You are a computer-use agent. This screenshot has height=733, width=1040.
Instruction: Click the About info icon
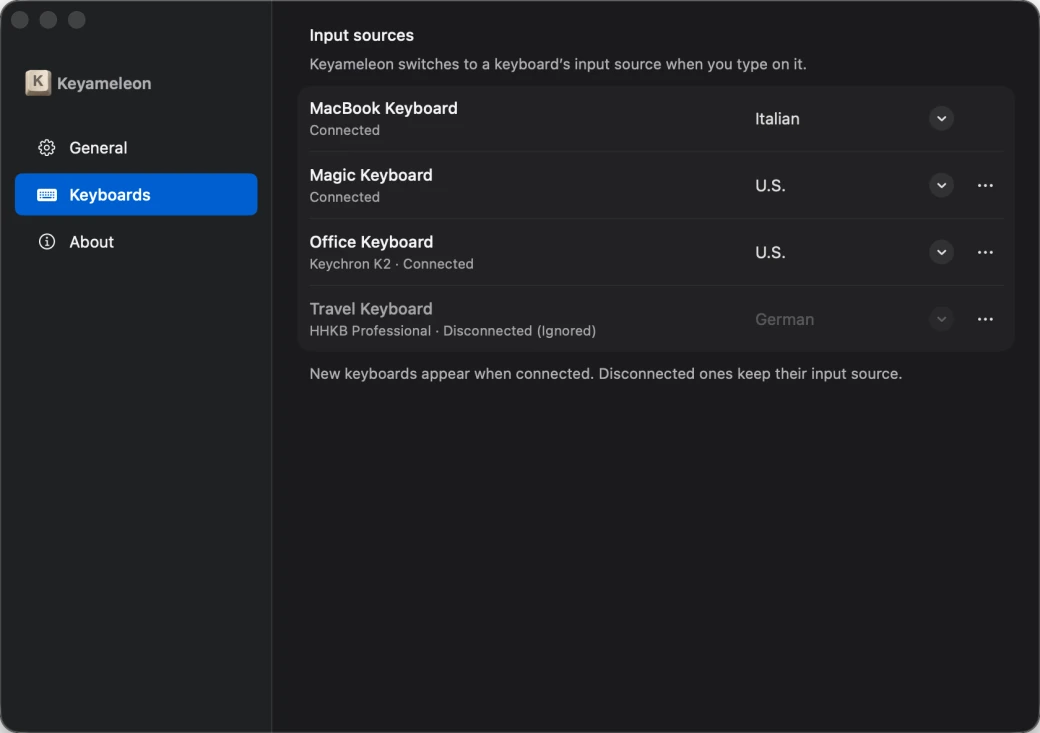46,241
